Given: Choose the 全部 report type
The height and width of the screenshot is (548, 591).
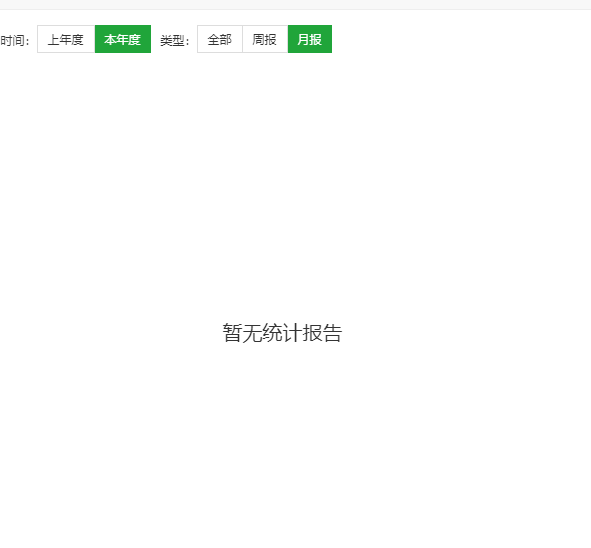Looking at the screenshot, I should tap(220, 39).
